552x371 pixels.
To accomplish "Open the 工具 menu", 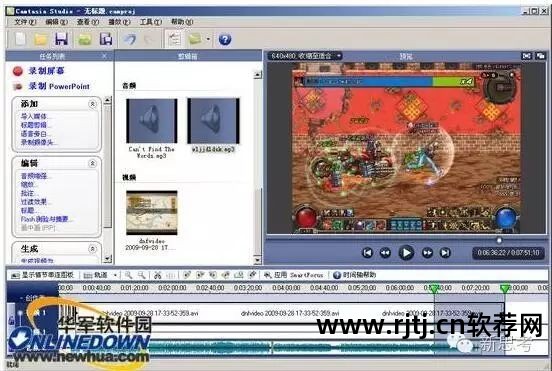I will pyautogui.click(x=151, y=22).
